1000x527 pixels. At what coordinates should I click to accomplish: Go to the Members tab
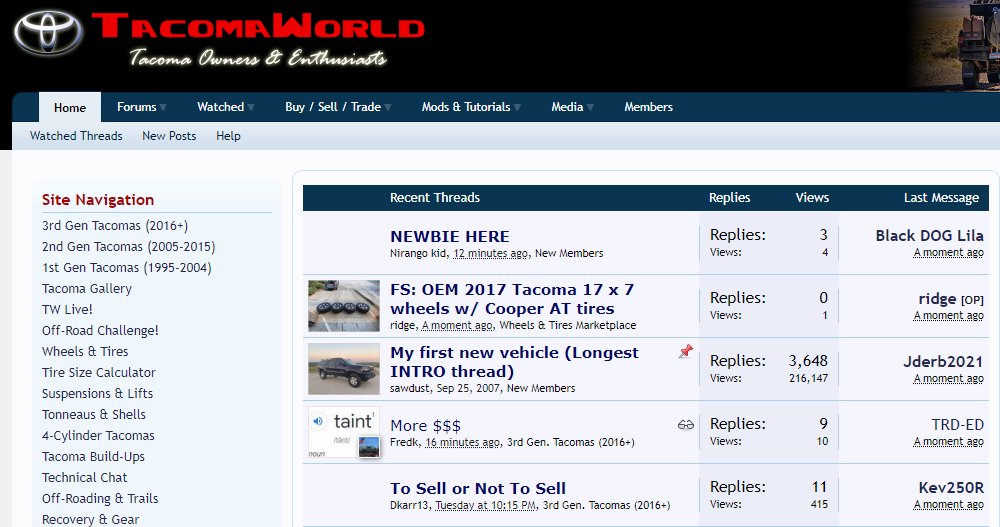648,107
